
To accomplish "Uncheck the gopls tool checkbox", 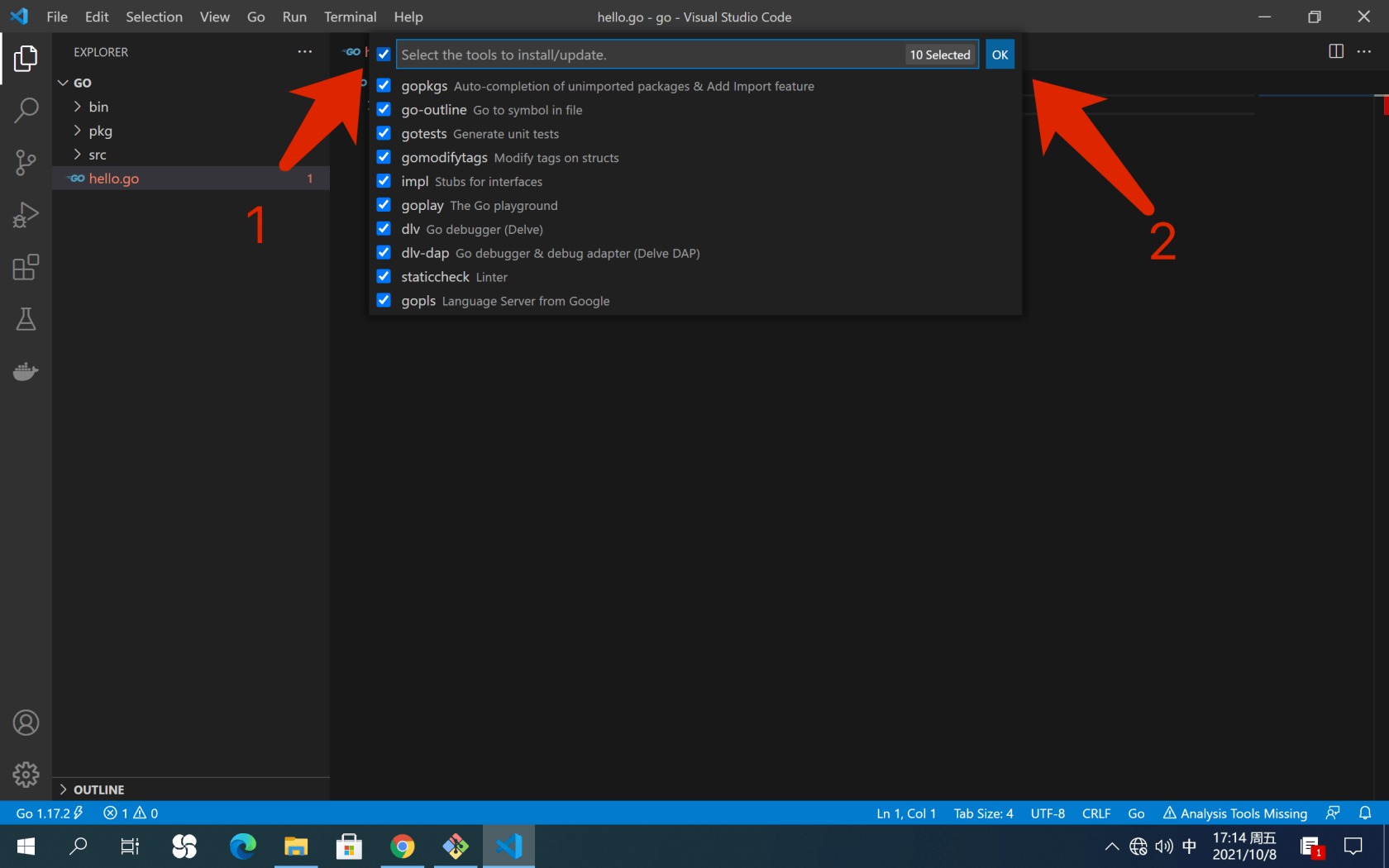I will pyautogui.click(x=384, y=301).
